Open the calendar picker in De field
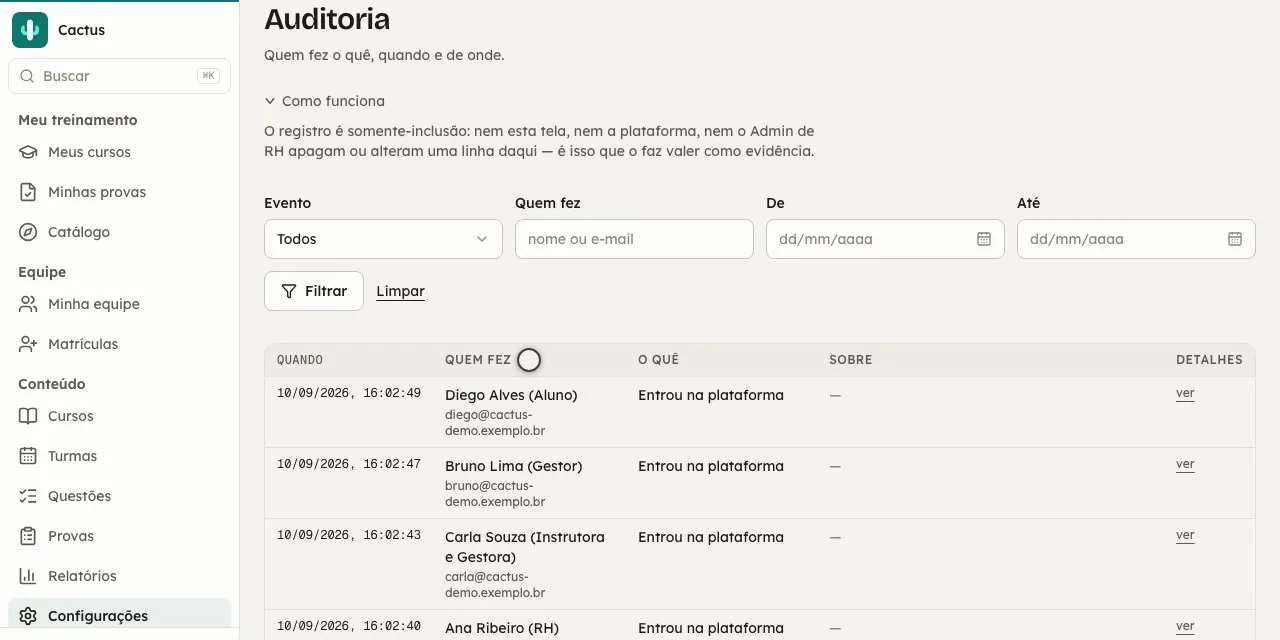This screenshot has height=640, width=1280. [984, 239]
